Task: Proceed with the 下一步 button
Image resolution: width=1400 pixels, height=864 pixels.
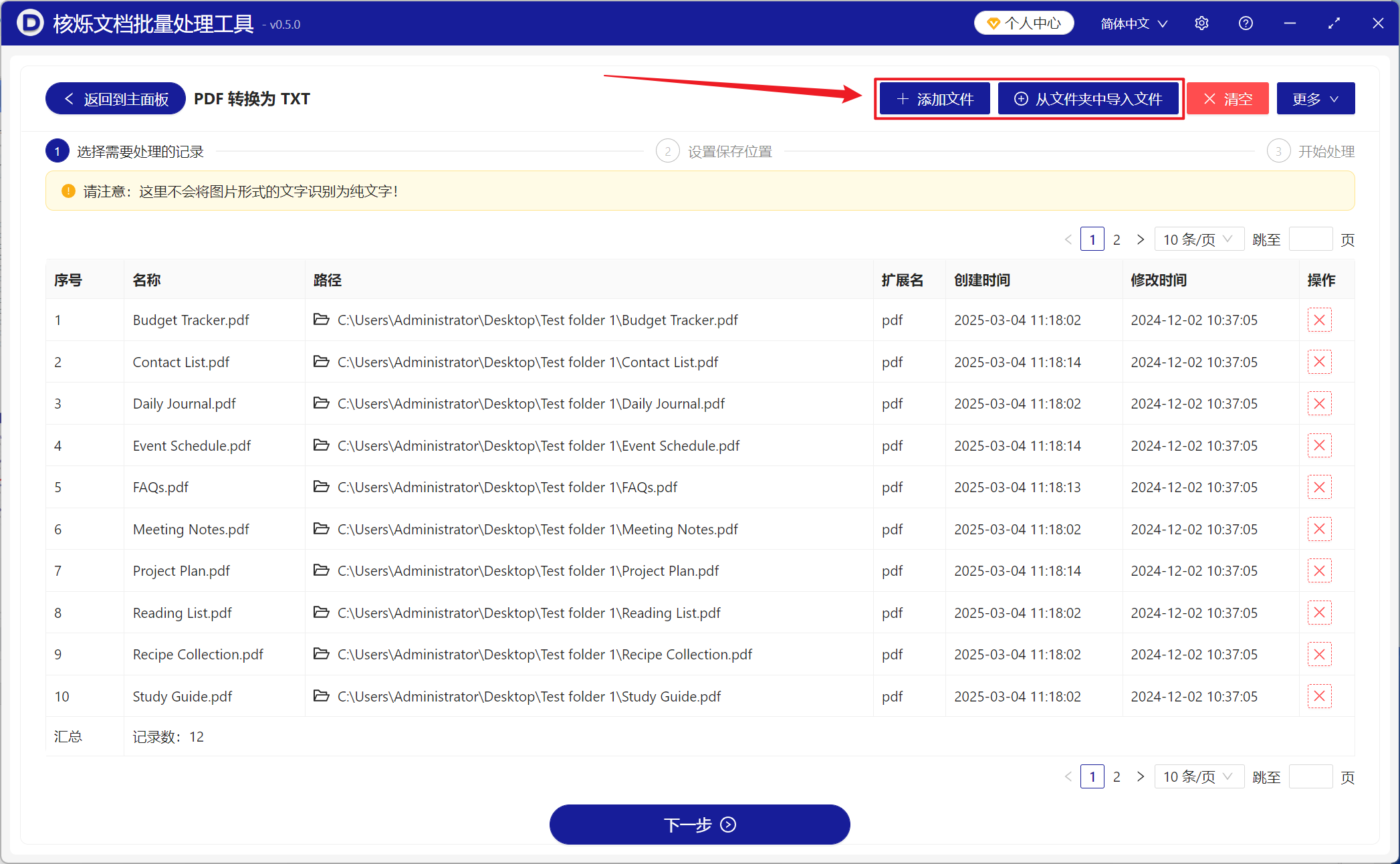Action: coord(699,825)
